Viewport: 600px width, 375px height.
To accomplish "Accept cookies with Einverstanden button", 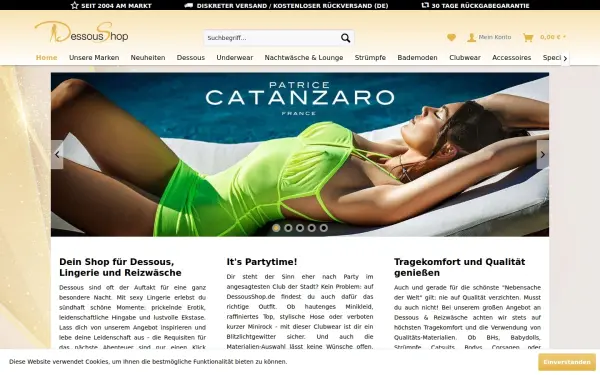I will point(567,362).
